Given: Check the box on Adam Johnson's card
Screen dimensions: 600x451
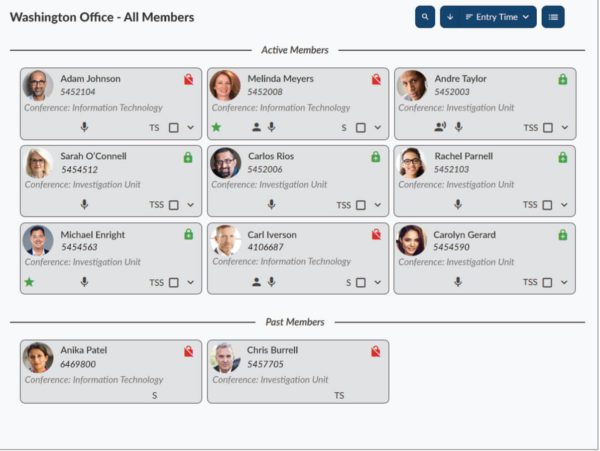Looking at the screenshot, I should [x=174, y=127].
